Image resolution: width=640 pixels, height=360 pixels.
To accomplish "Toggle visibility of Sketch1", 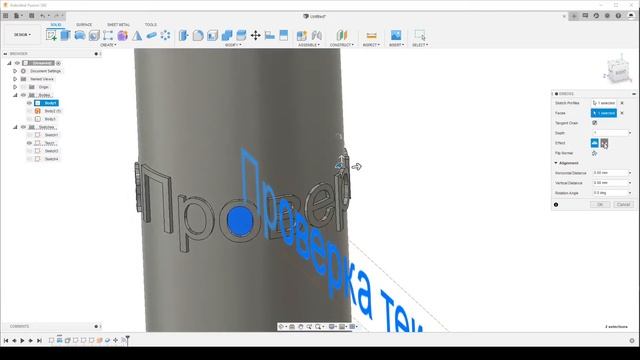I will click(x=29, y=135).
